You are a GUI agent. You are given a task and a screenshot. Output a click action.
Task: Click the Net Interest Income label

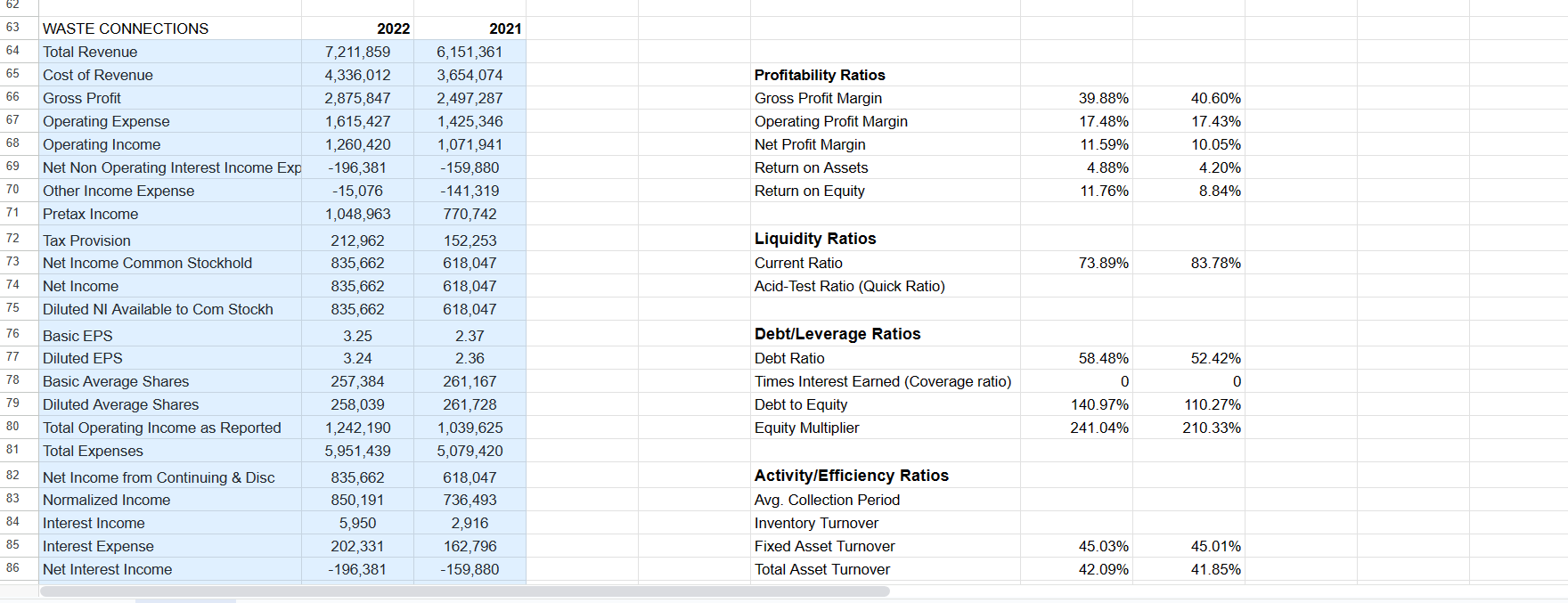tap(108, 569)
